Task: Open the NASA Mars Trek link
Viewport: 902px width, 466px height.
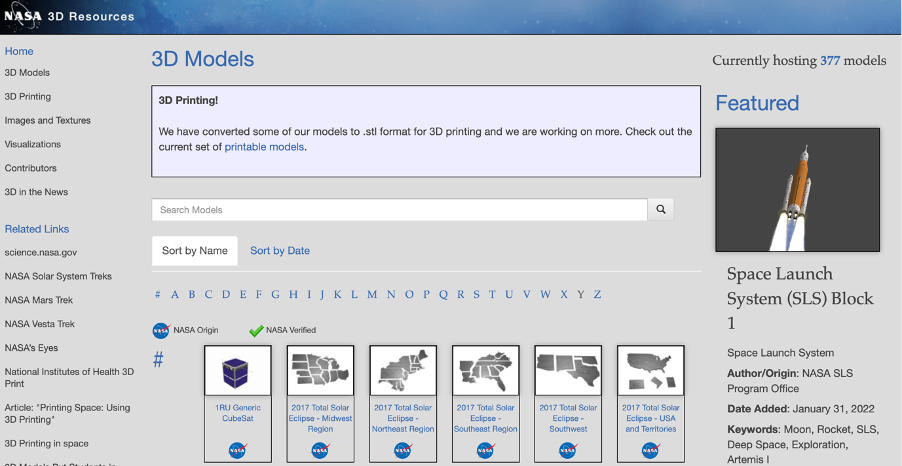Action: pos(39,300)
